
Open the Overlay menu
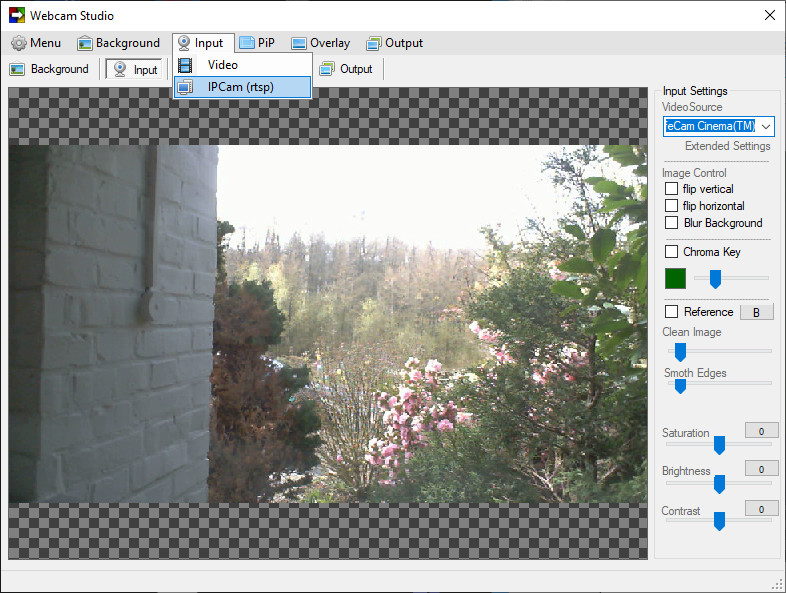[321, 43]
